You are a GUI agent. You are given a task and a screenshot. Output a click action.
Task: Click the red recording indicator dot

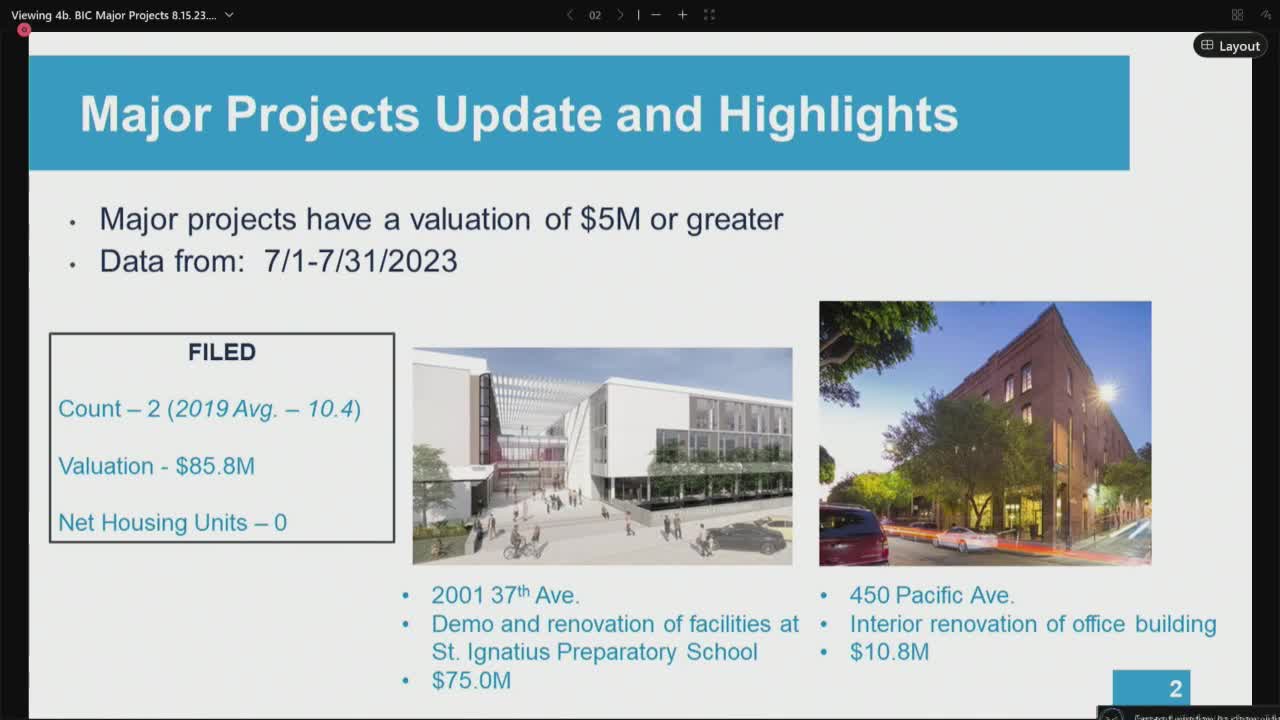click(24, 30)
